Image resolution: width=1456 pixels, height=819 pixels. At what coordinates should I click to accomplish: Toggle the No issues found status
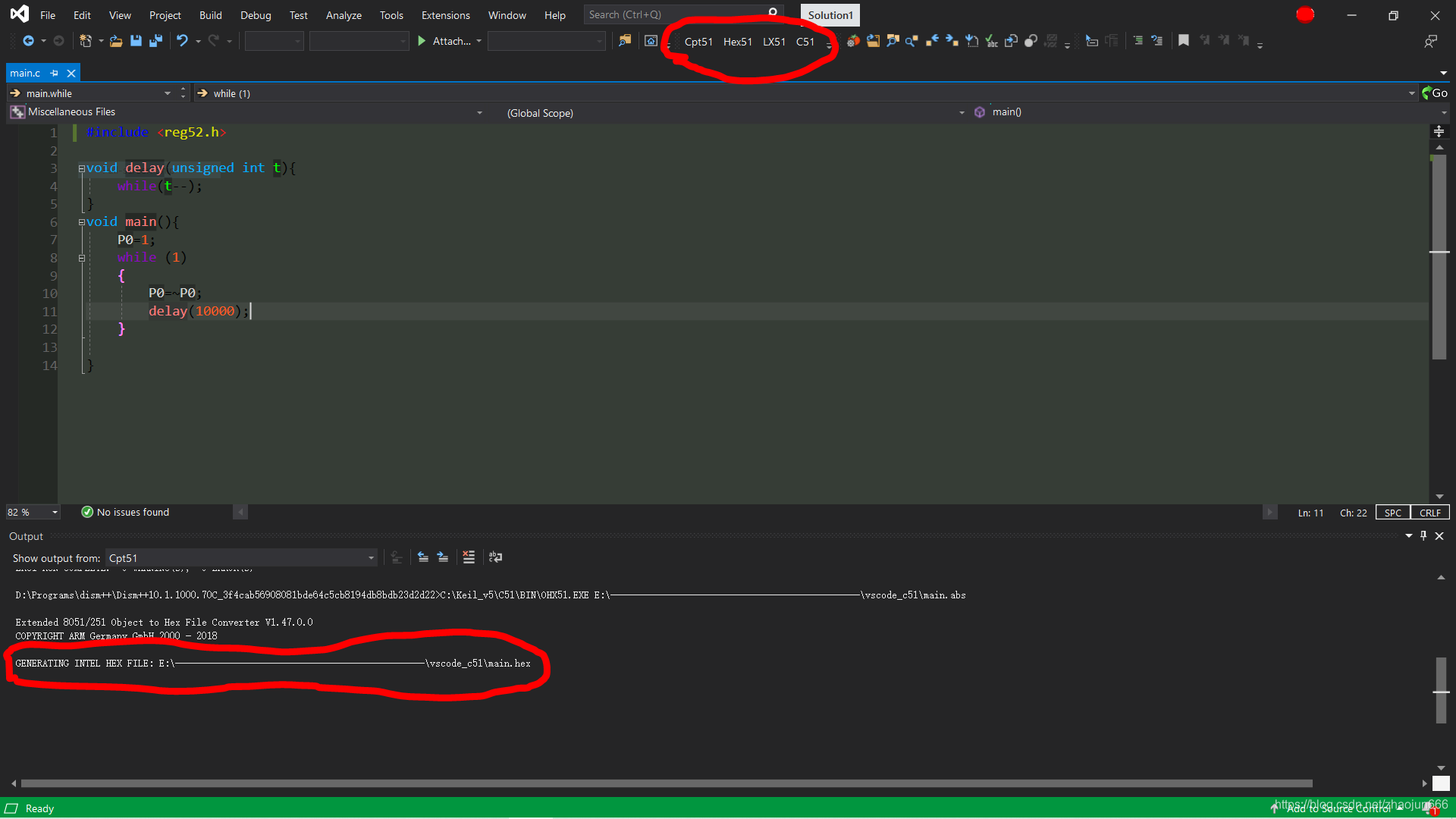pyautogui.click(x=124, y=511)
